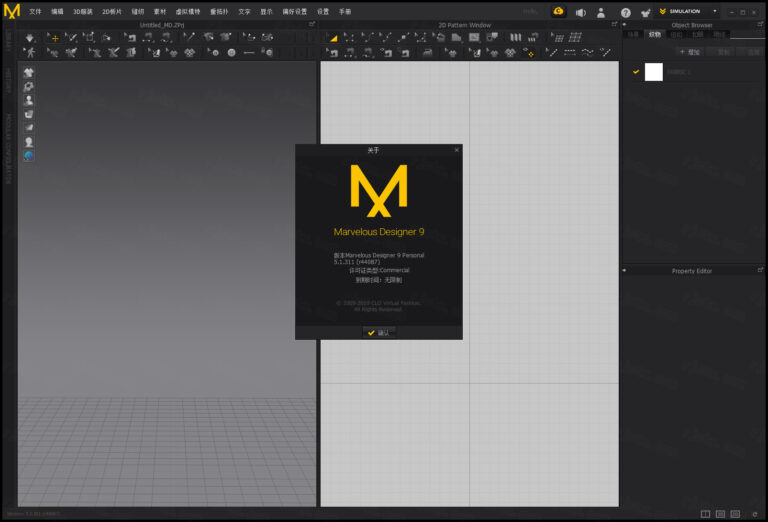Image resolution: width=768 pixels, height=522 pixels.
Task: Click the yellow cloud sync icon
Action: [558, 11]
